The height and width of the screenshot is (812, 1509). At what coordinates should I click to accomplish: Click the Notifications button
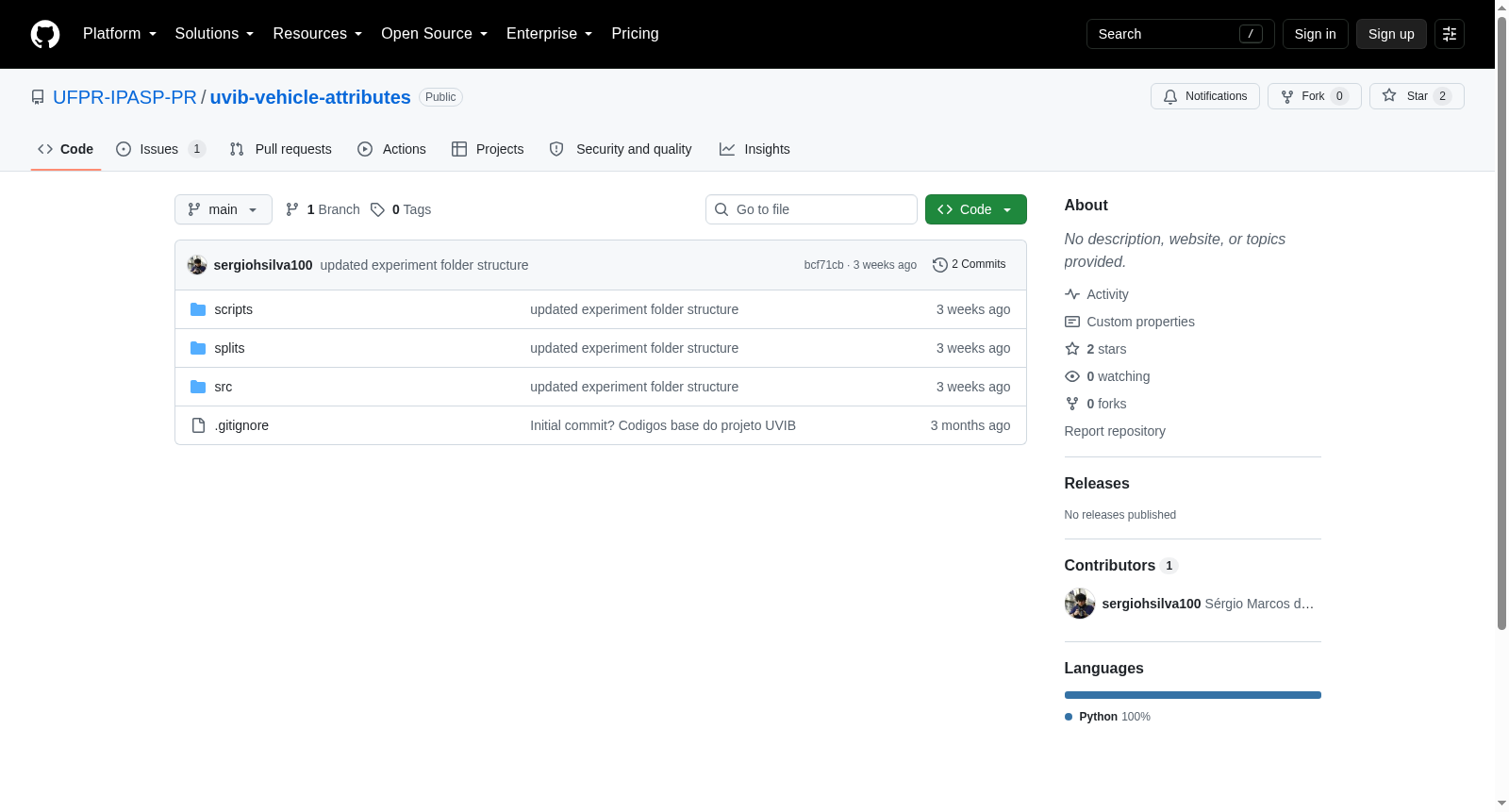1205,96
